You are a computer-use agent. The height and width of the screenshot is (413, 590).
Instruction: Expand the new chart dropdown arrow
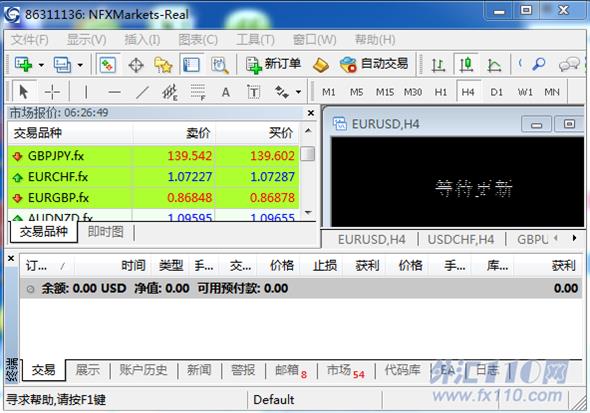[41, 65]
